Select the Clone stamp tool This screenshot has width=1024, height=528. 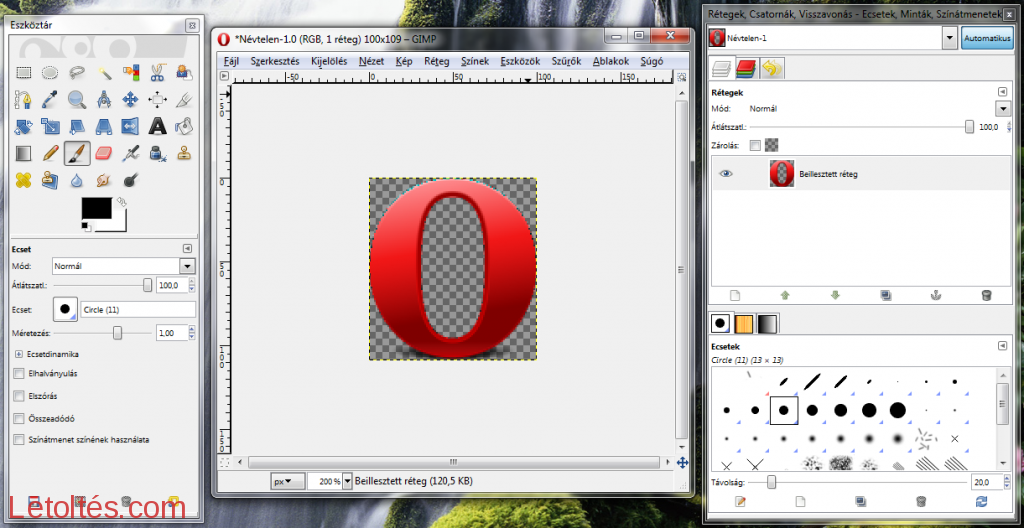[x=184, y=153]
